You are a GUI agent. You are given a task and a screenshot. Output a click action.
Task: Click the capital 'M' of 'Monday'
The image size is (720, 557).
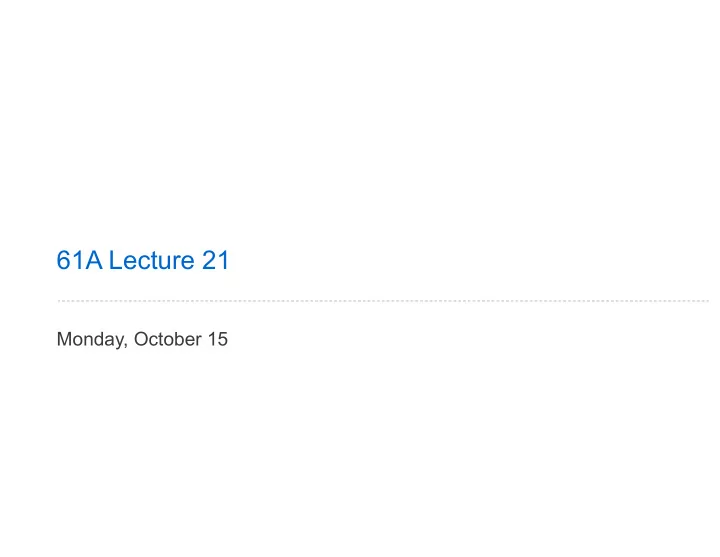63,339
